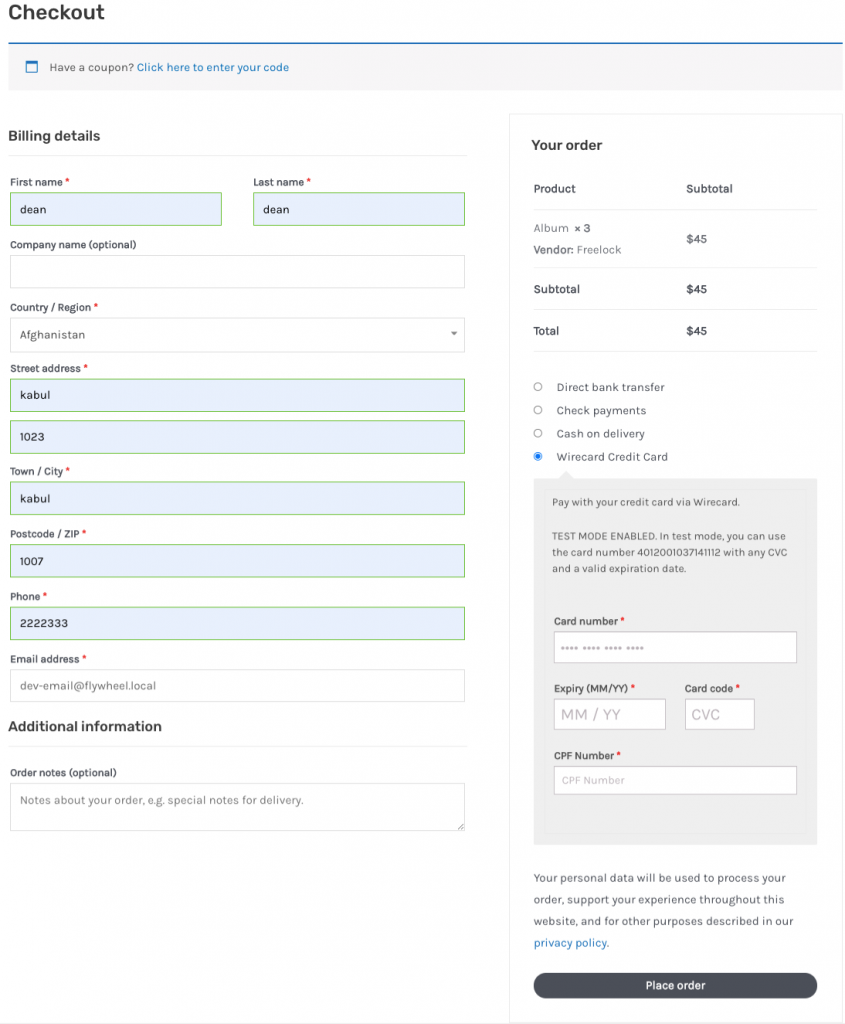Select Cash on delivery payment method
Image resolution: width=845 pixels, height=1024 pixels.
[537, 433]
